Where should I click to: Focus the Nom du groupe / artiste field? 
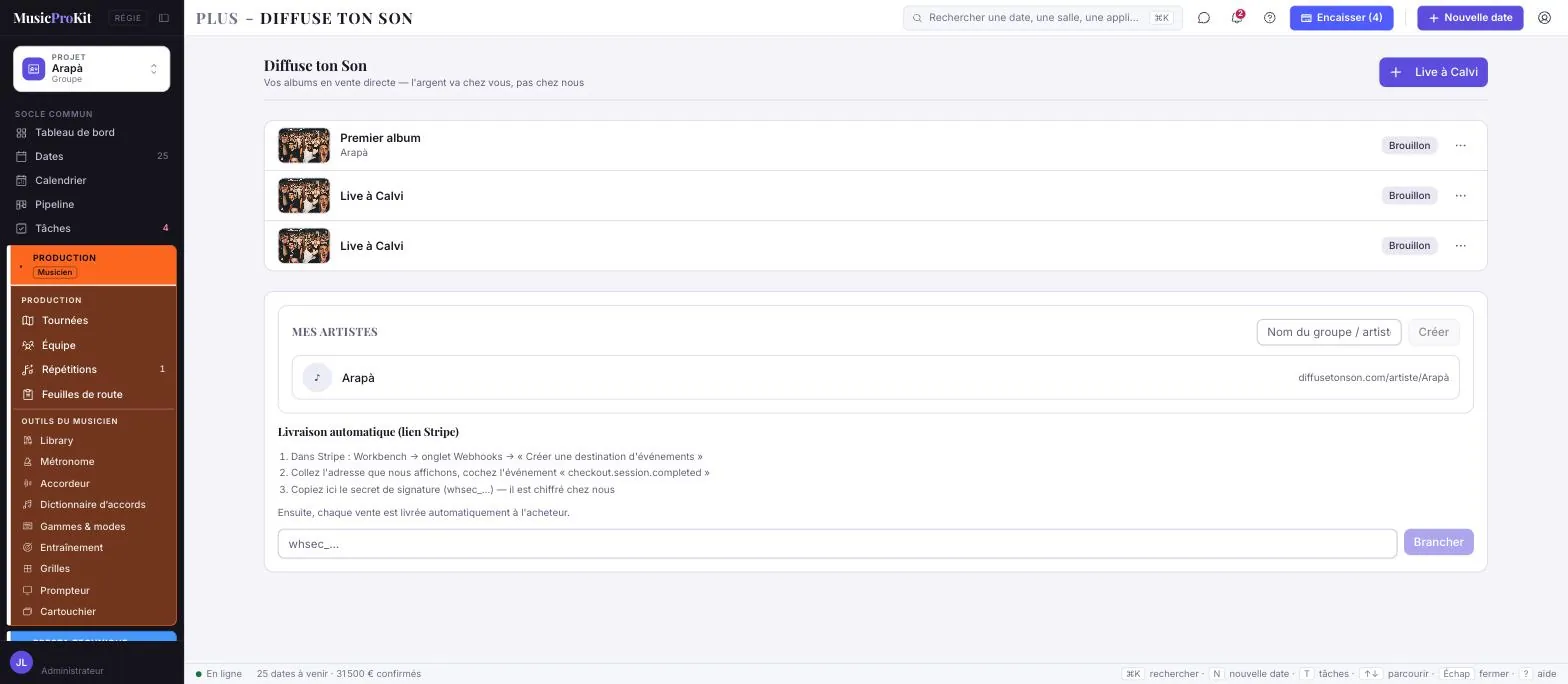tap(1328, 332)
